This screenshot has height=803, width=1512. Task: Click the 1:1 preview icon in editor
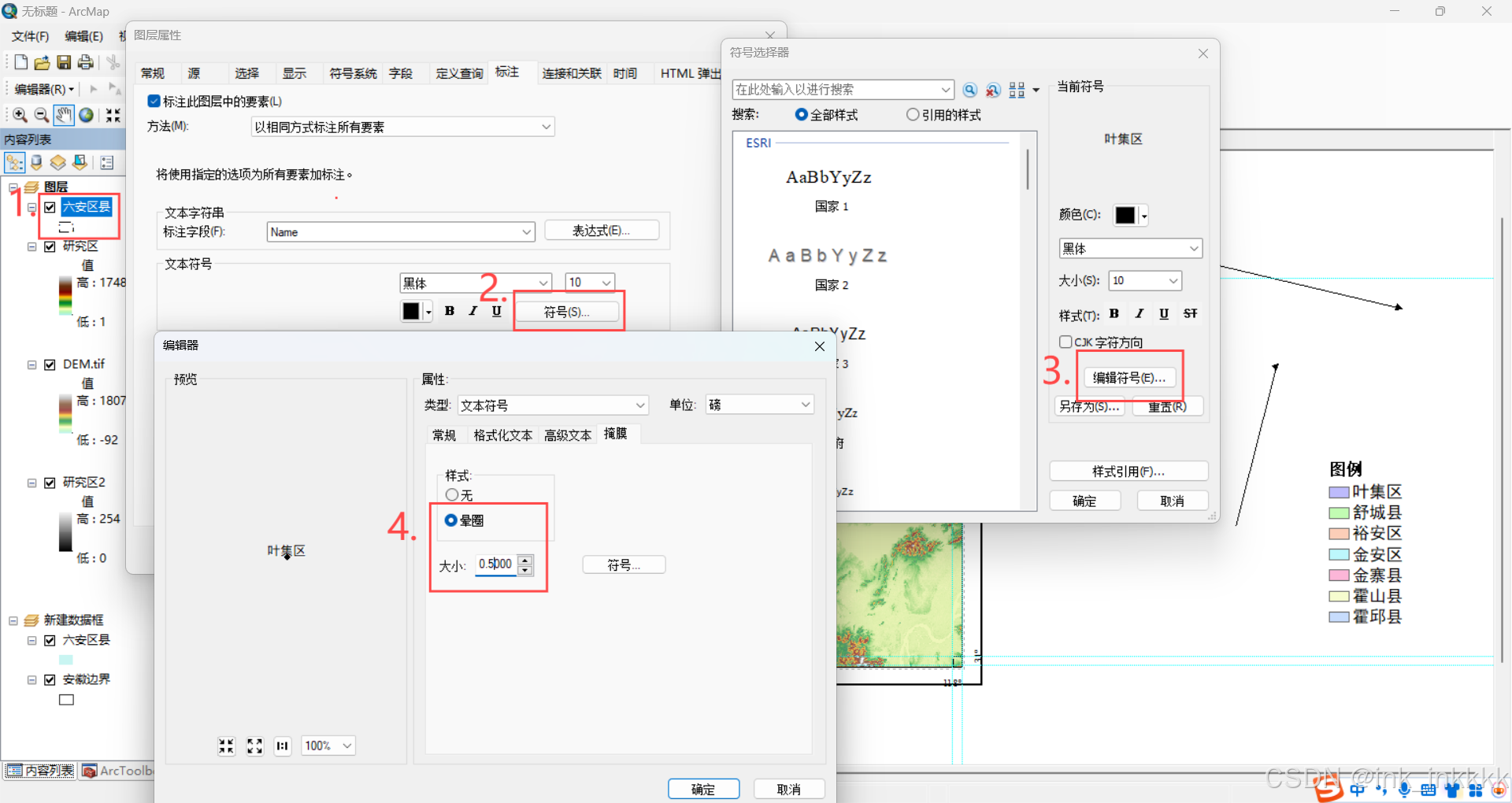point(283,746)
